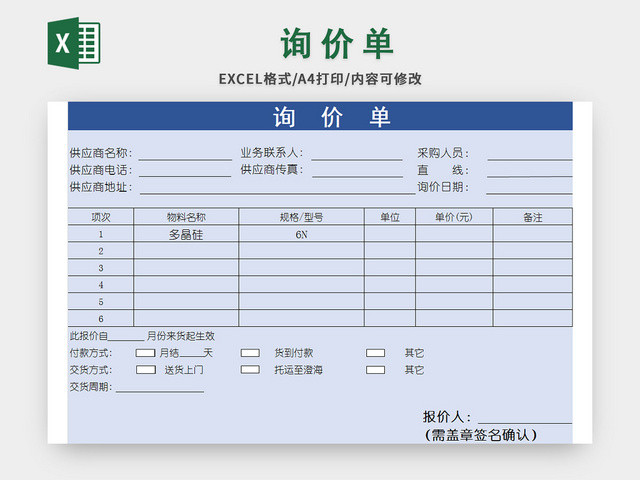Screen dimensions: 640x480
Task: Select the empty 单位 cell in row 1
Action: click(390, 234)
